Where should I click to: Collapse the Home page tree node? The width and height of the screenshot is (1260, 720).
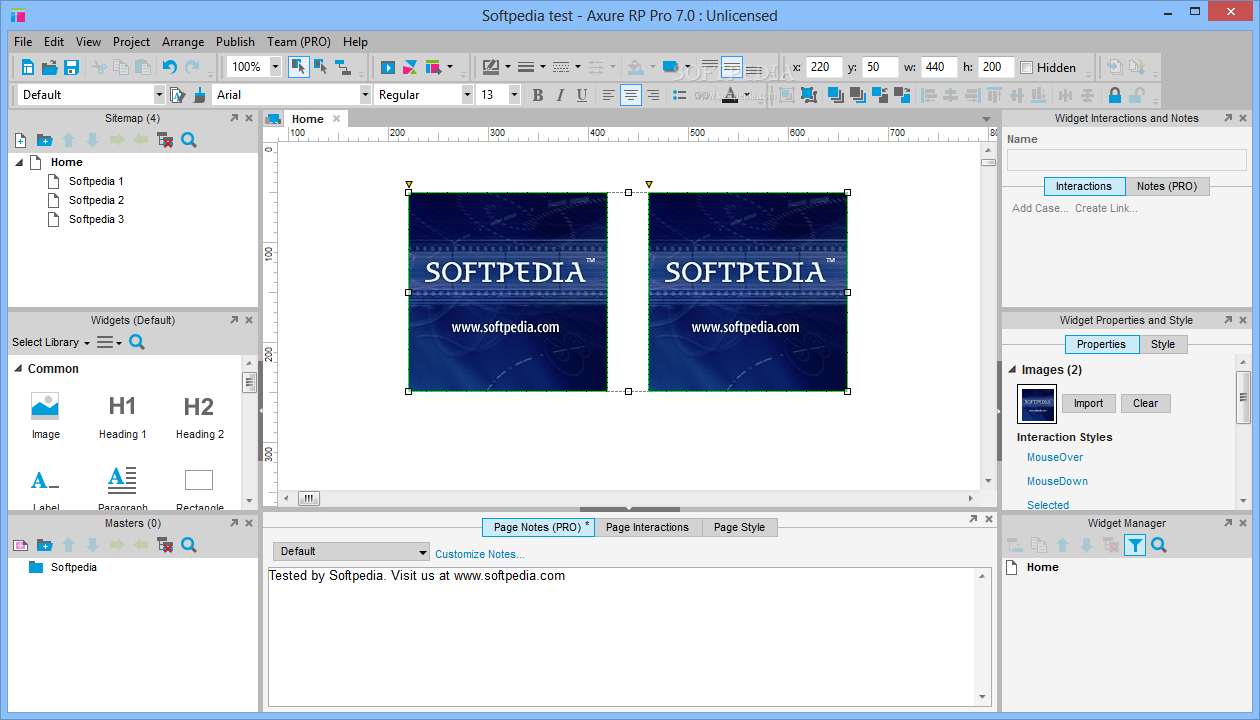pos(19,162)
